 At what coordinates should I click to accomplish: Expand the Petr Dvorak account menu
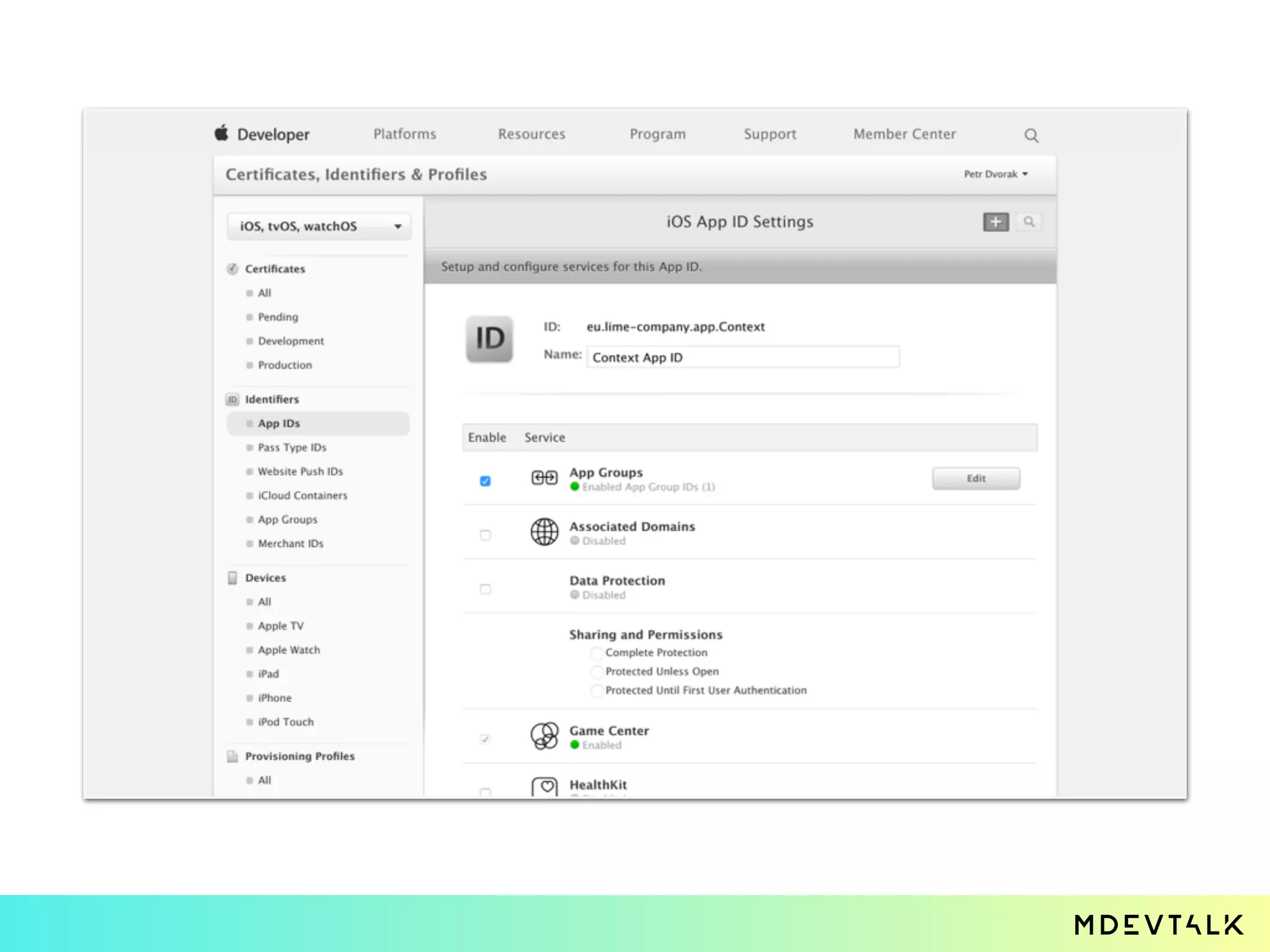tap(995, 174)
